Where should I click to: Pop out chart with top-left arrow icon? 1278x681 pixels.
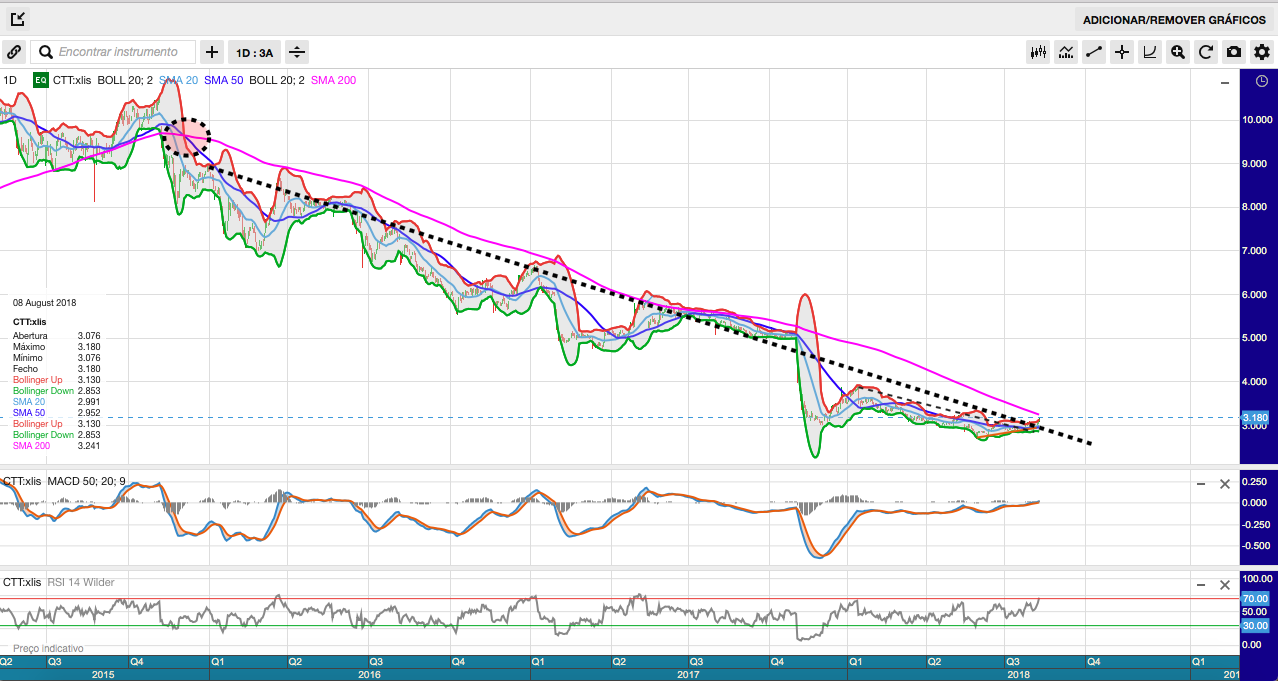click(x=18, y=19)
